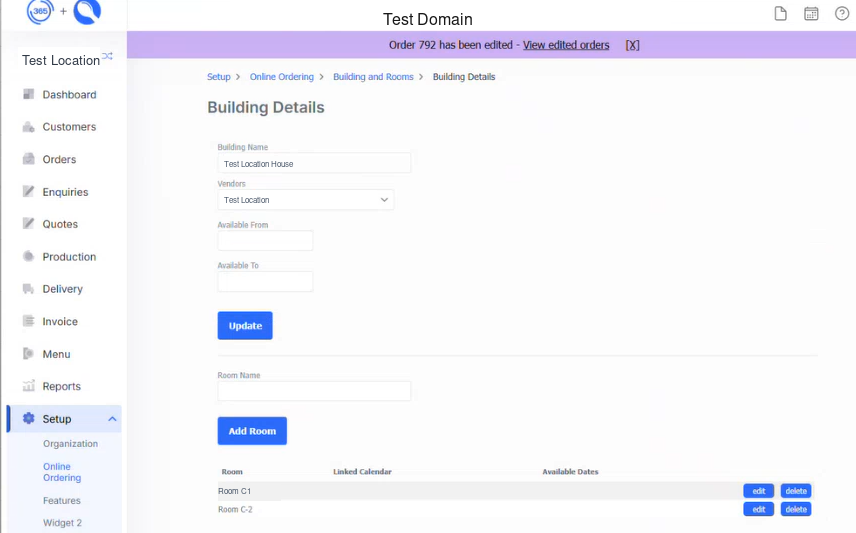The width and height of the screenshot is (856, 533).
Task: Go to Reports section
Action: pyautogui.click(x=62, y=386)
